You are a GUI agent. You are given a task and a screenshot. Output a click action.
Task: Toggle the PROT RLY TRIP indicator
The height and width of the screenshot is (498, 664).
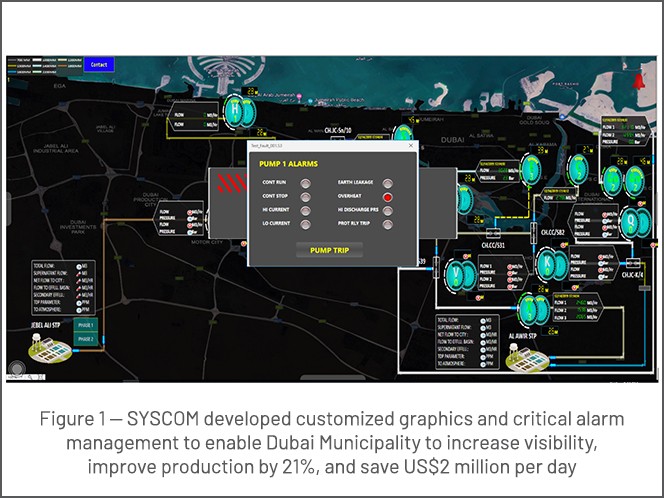(389, 223)
